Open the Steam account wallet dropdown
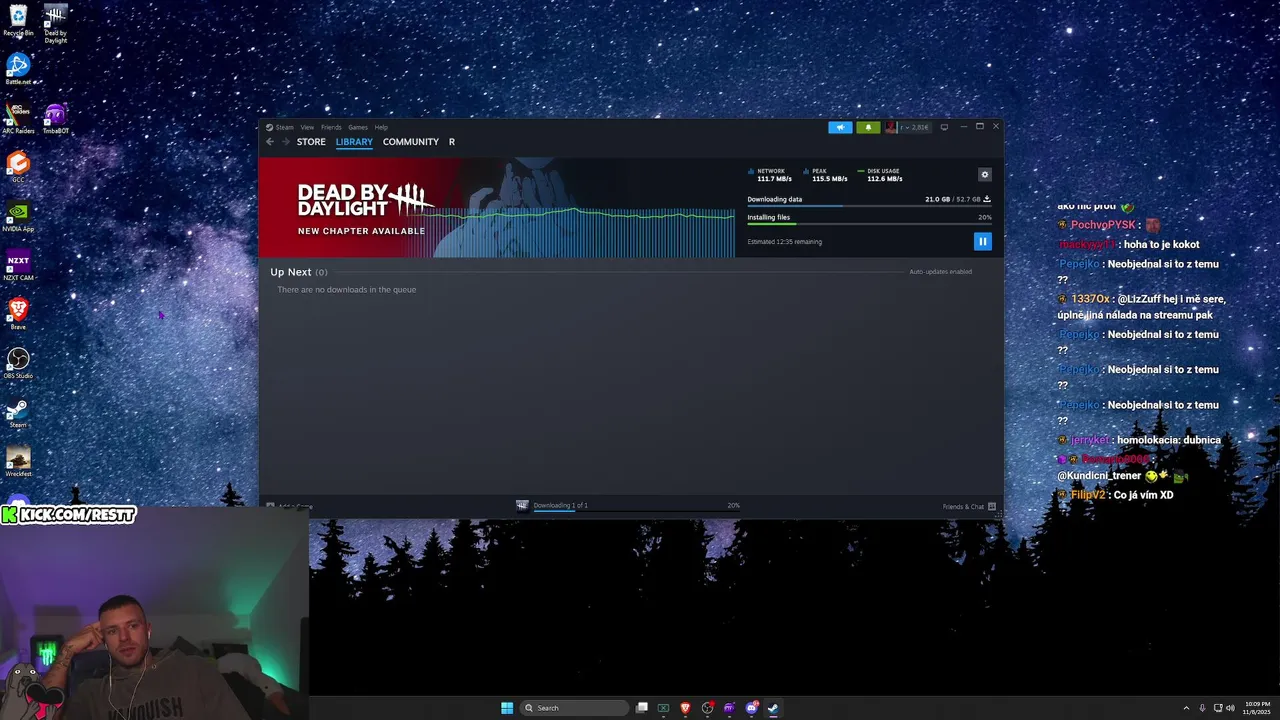The height and width of the screenshot is (720, 1280). [x=908, y=127]
